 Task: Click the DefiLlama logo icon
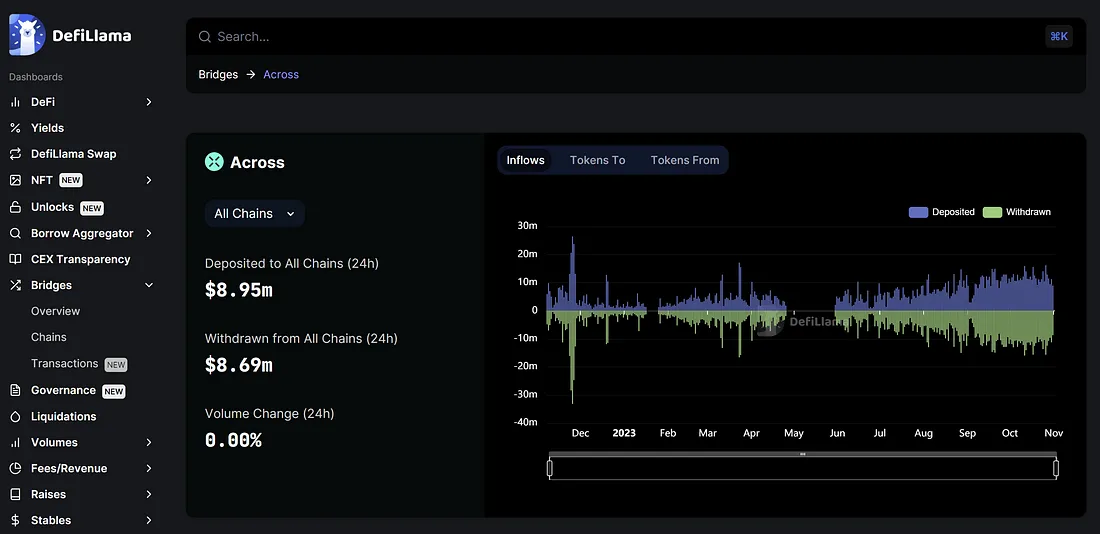(27, 35)
